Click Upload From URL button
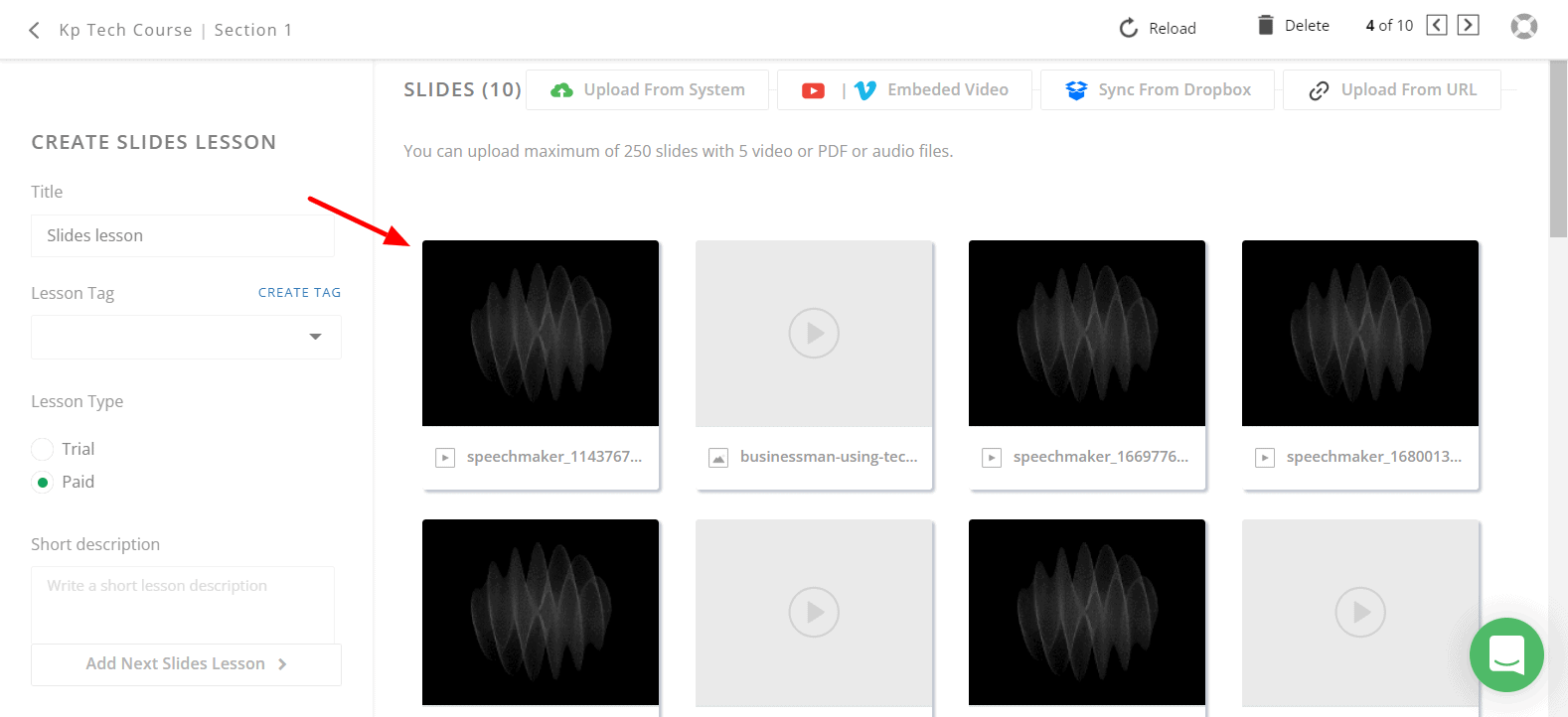Screen dimensions: 1568x717 tap(1392, 89)
